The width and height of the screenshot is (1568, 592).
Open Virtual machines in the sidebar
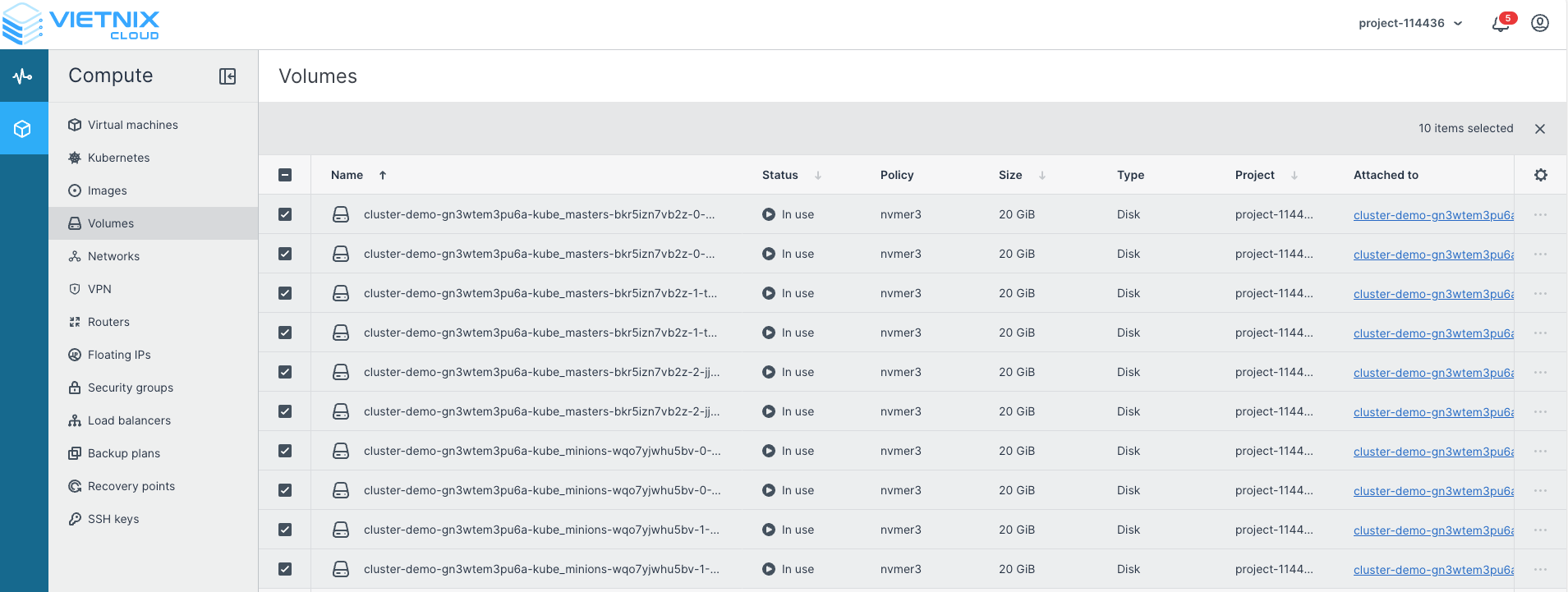[132, 125]
